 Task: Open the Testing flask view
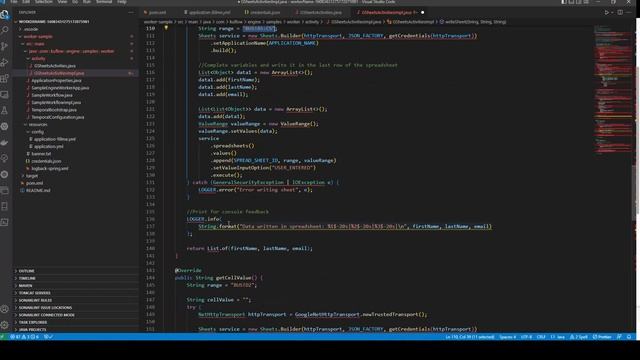[5, 110]
